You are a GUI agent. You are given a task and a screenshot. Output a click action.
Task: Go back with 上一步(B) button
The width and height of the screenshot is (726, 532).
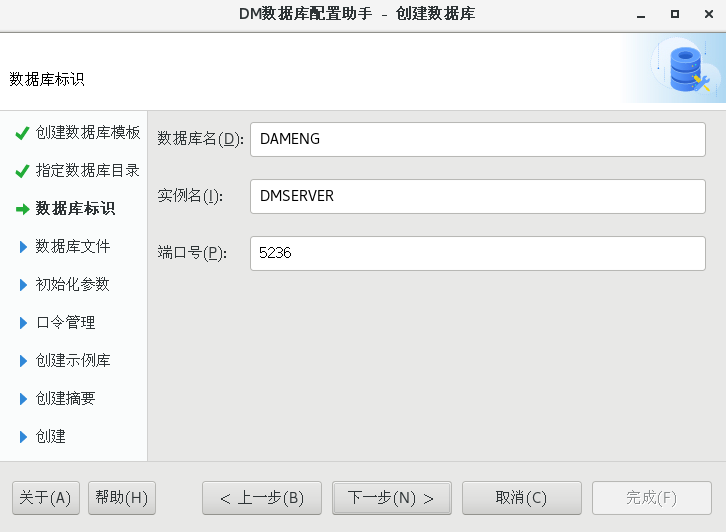pyautogui.click(x=261, y=498)
